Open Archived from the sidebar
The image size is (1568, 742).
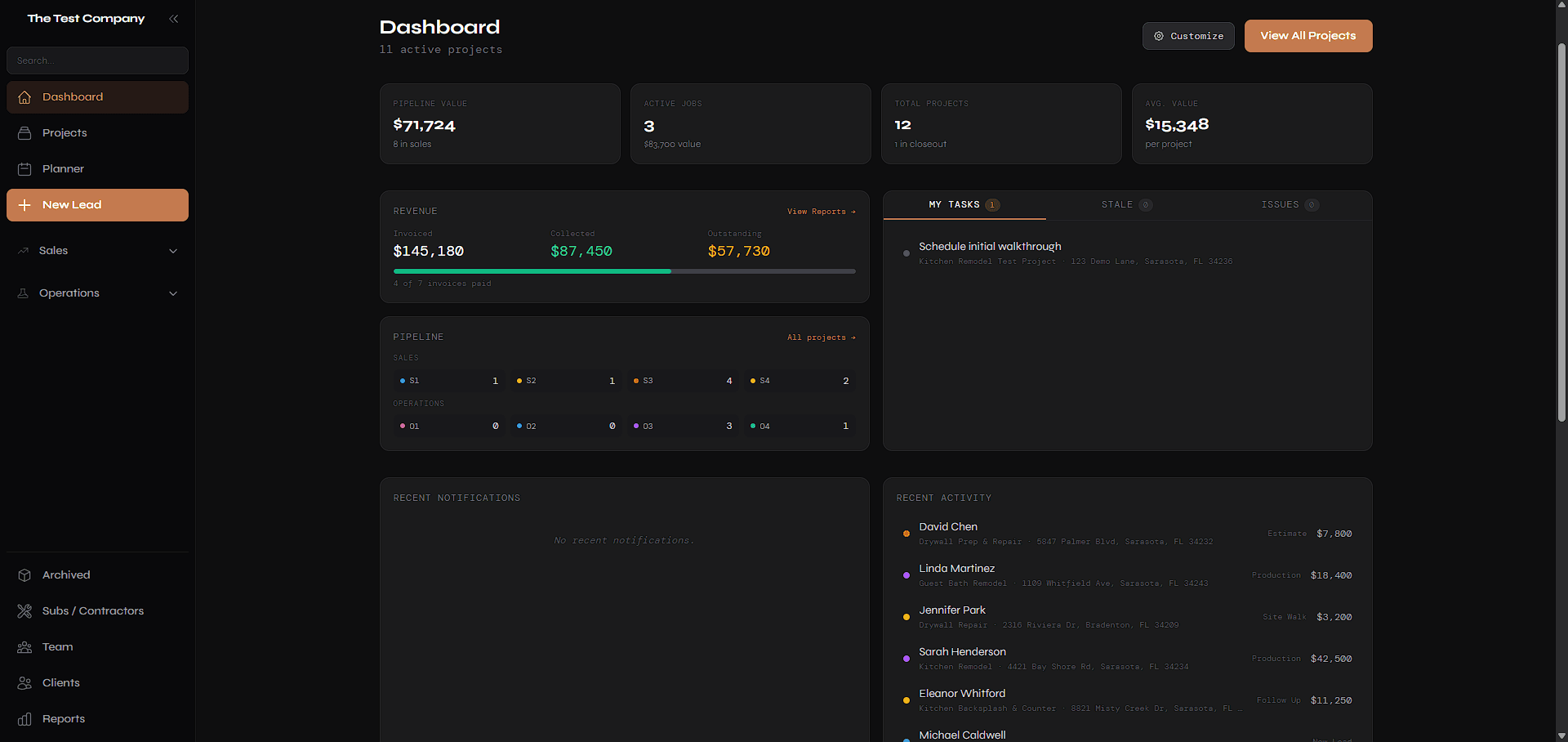pyautogui.click(x=97, y=575)
